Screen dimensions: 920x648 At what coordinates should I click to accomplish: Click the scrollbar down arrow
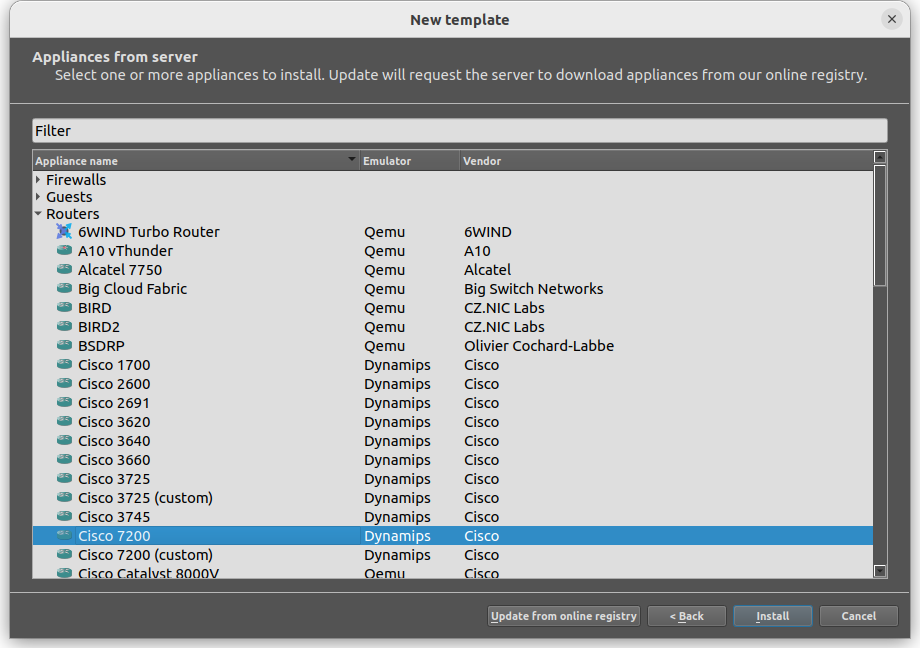point(879,571)
